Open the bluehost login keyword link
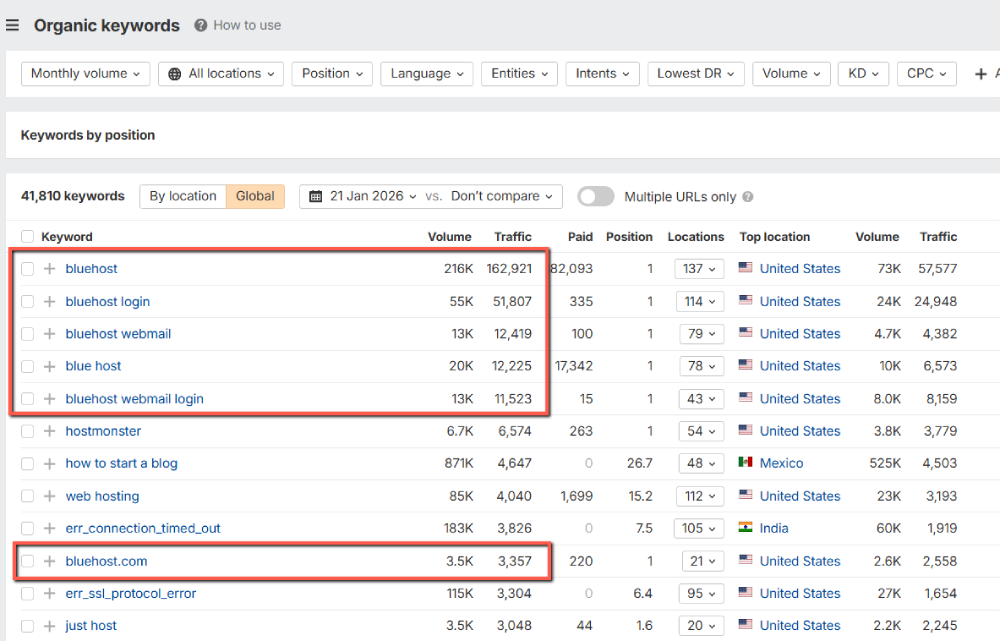The height and width of the screenshot is (641, 1000). [107, 301]
